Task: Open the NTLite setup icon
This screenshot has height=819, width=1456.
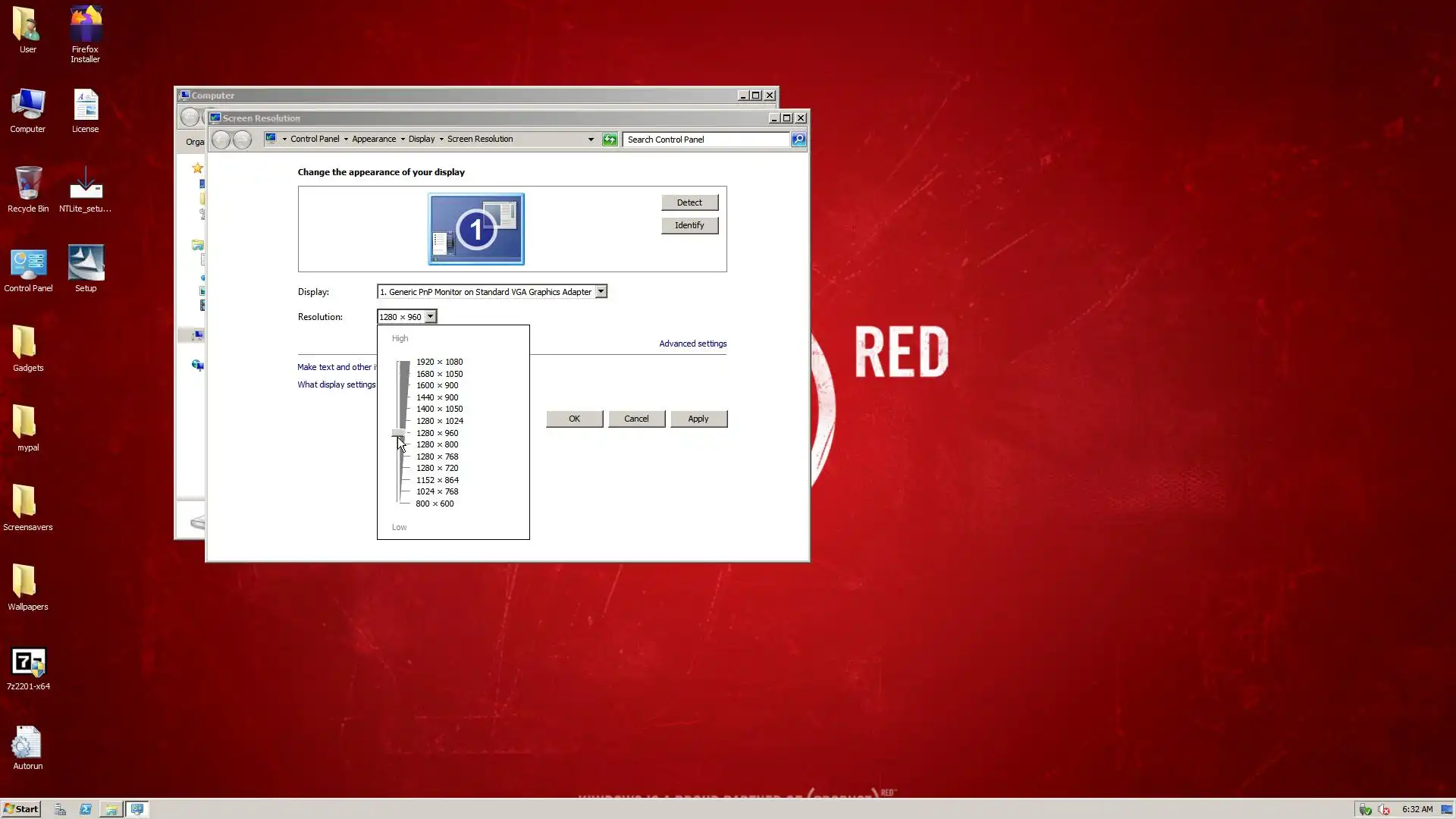Action: tap(85, 185)
